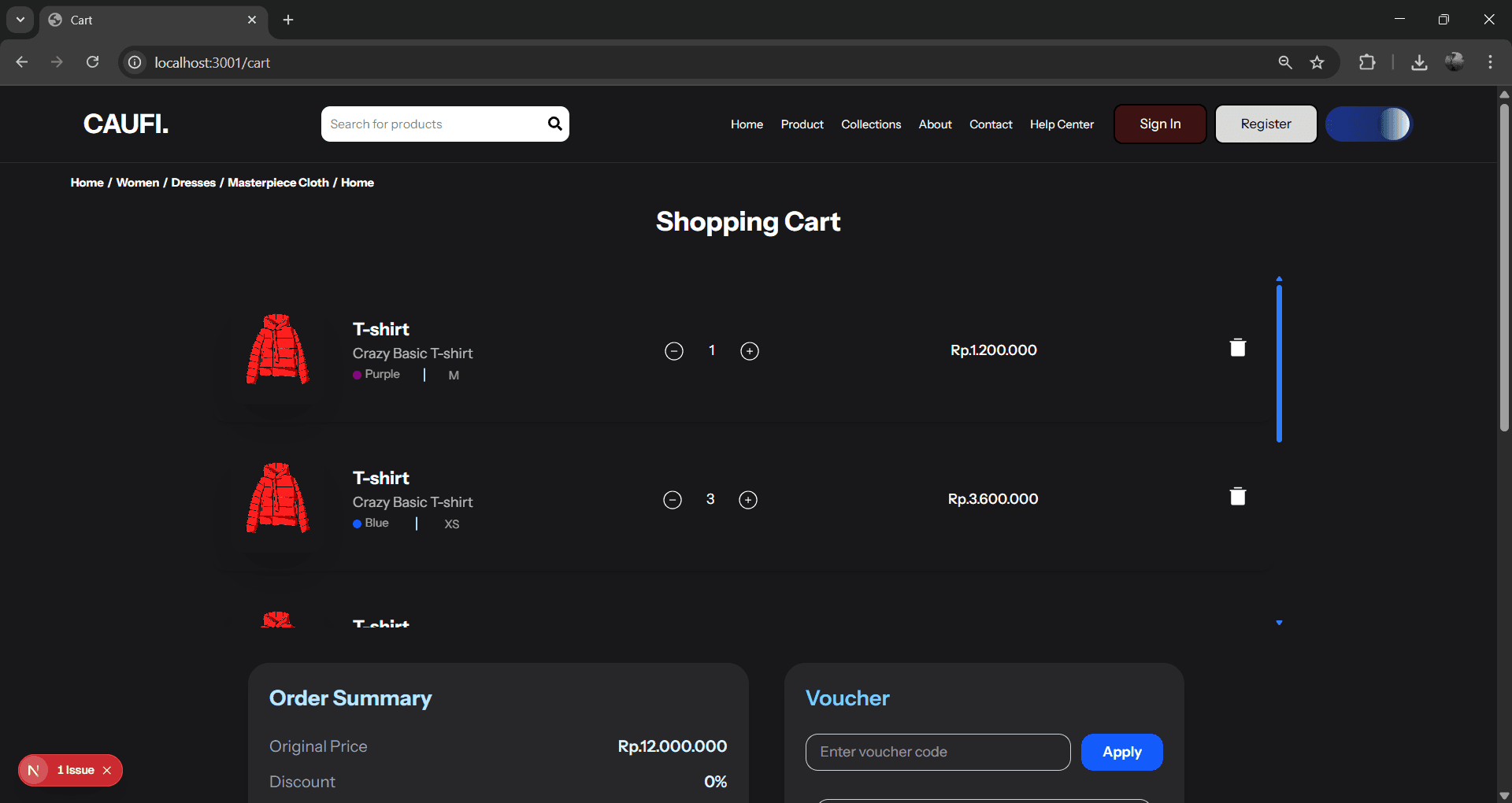Click the search magnifier icon in search box
Screen dimensions: 1512x803
coord(554,124)
